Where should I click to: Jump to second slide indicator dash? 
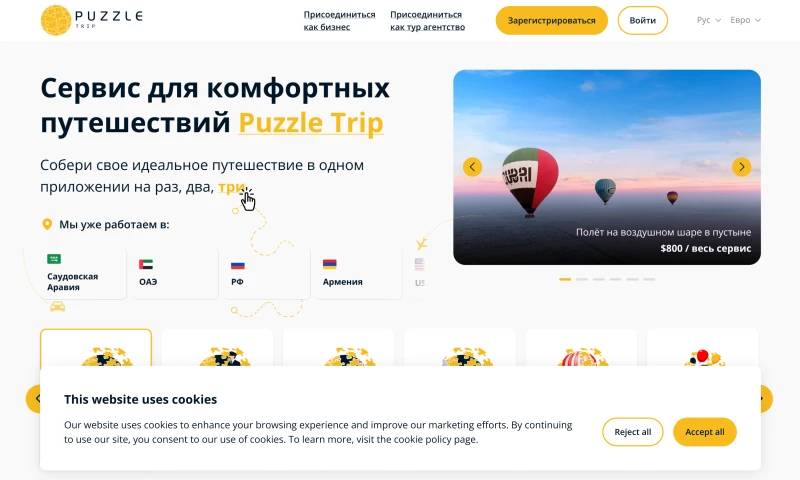pos(582,280)
